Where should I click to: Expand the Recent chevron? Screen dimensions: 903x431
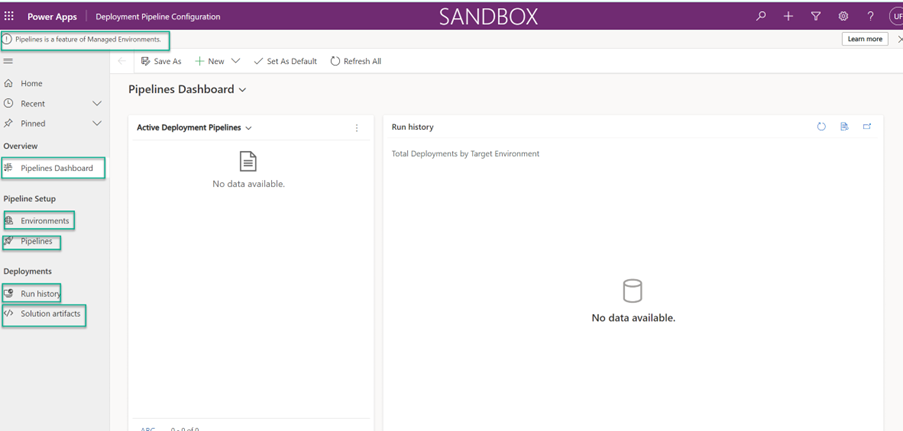click(x=97, y=104)
